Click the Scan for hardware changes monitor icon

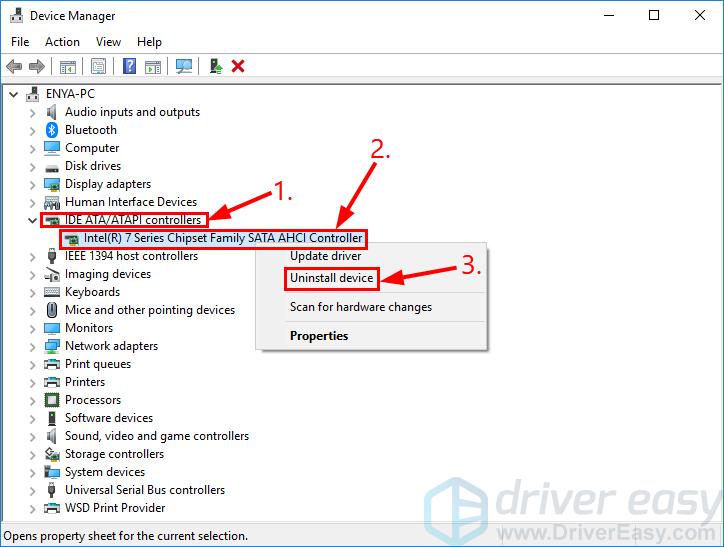click(183, 66)
